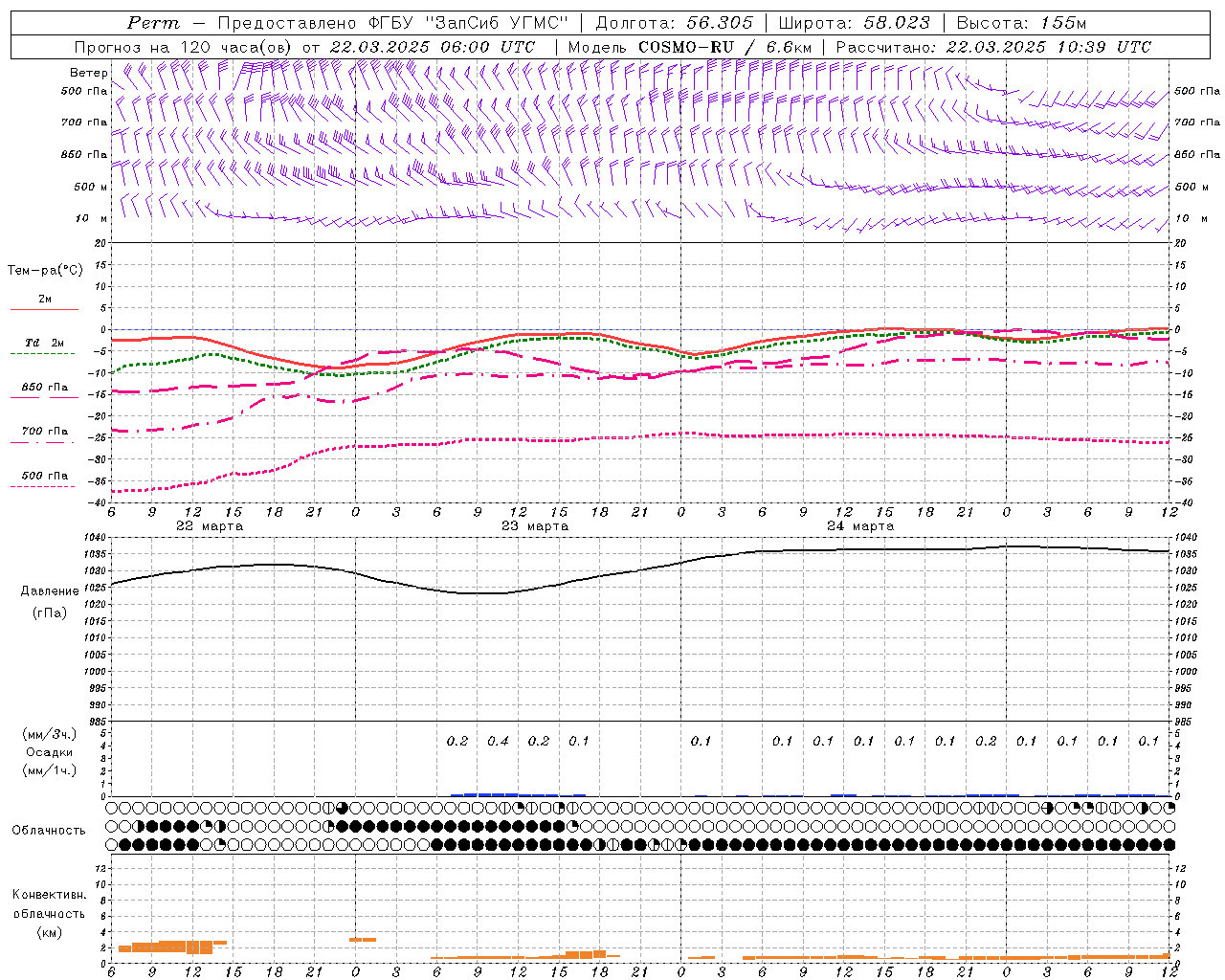The width and height of the screenshot is (1225, 980).
Task: Click the "23 марта" date label
Action: point(535,526)
